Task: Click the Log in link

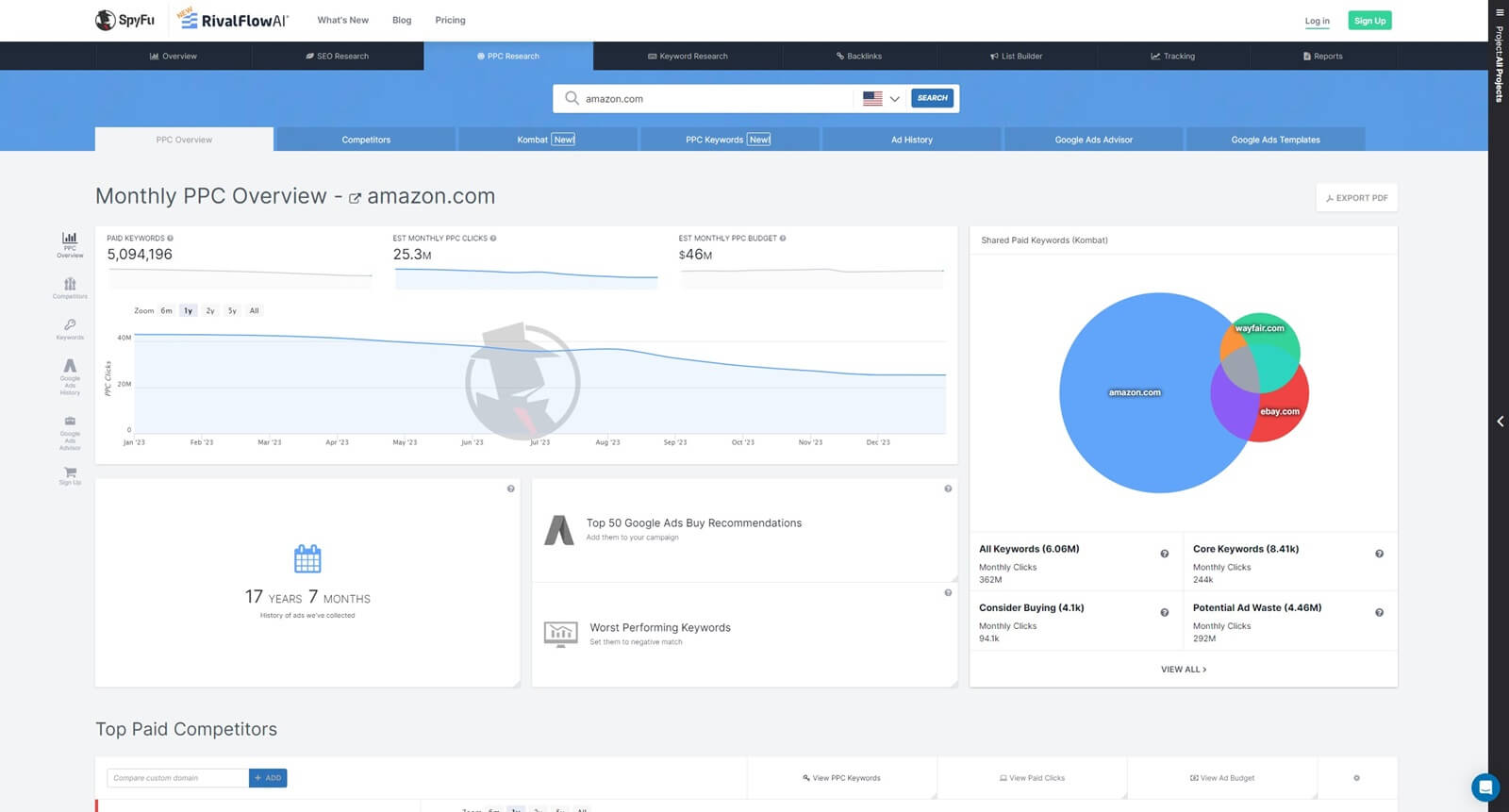Action: [1317, 21]
